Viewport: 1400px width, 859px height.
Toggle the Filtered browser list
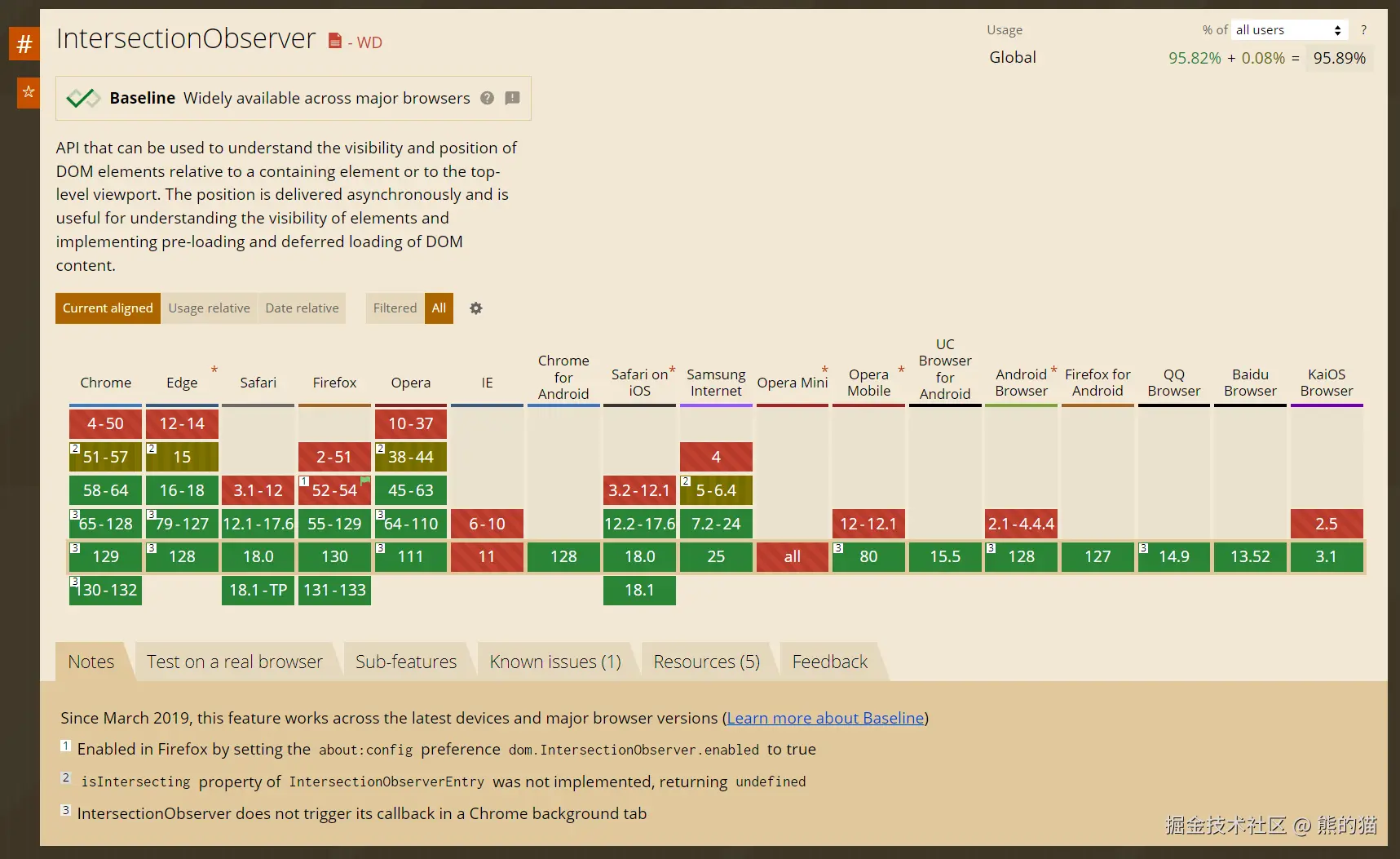[x=395, y=308]
